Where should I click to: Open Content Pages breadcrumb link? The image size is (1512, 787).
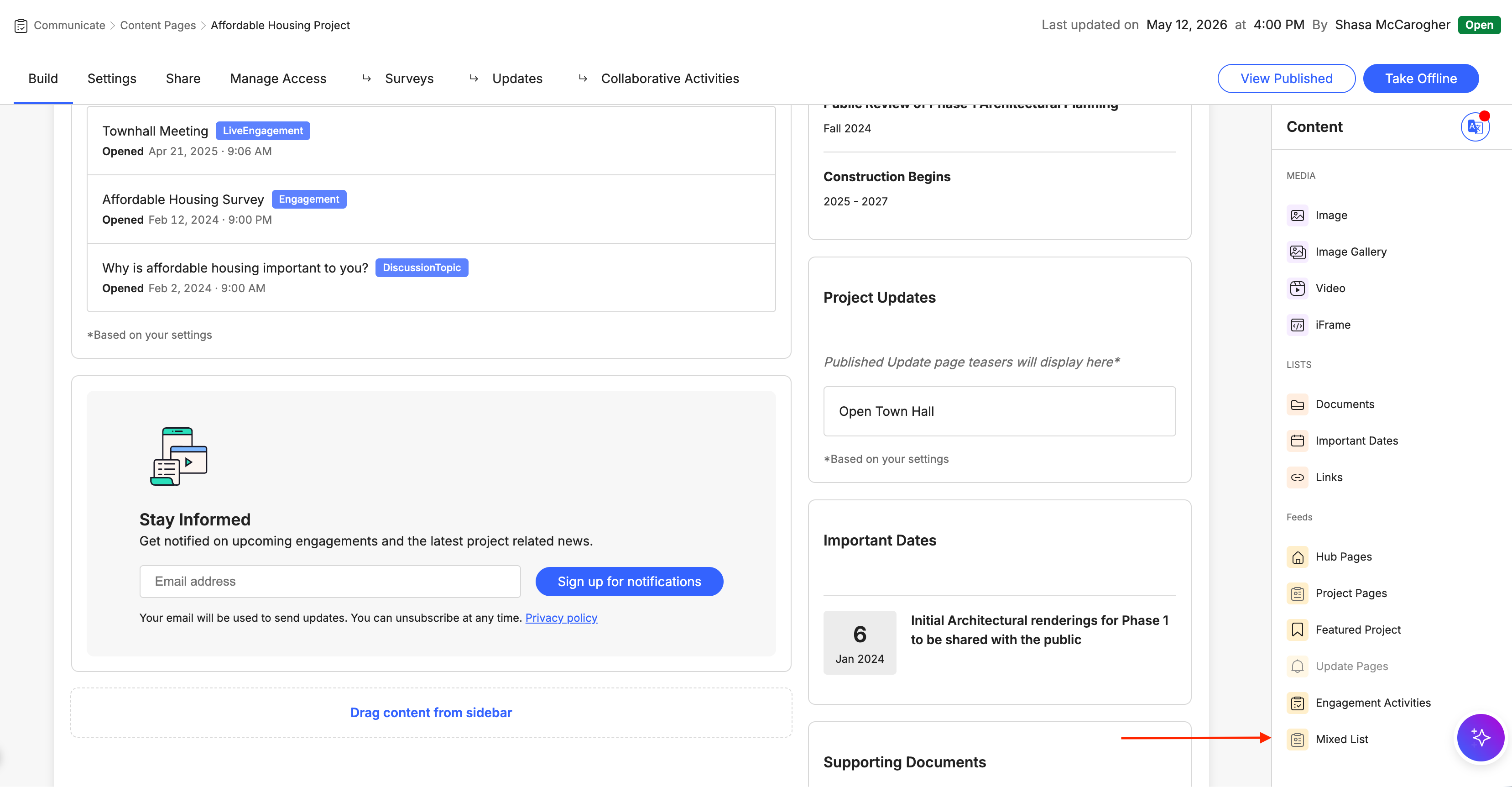(x=158, y=25)
